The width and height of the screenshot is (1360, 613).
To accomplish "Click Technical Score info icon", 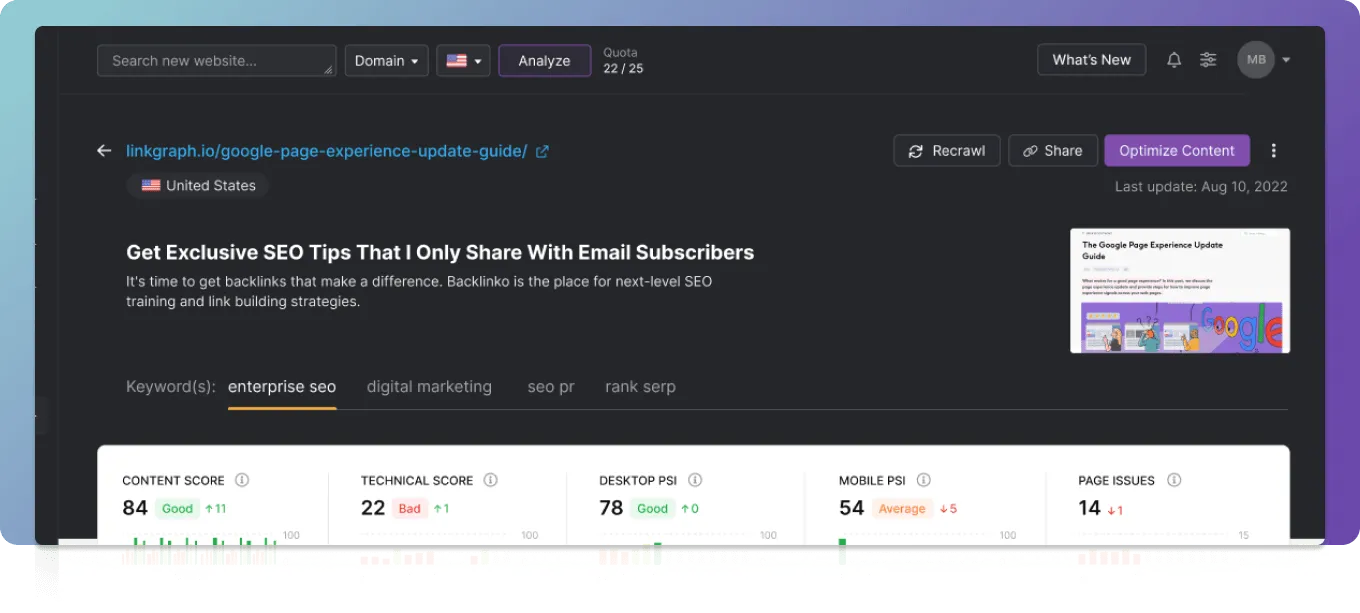I will click(490, 480).
